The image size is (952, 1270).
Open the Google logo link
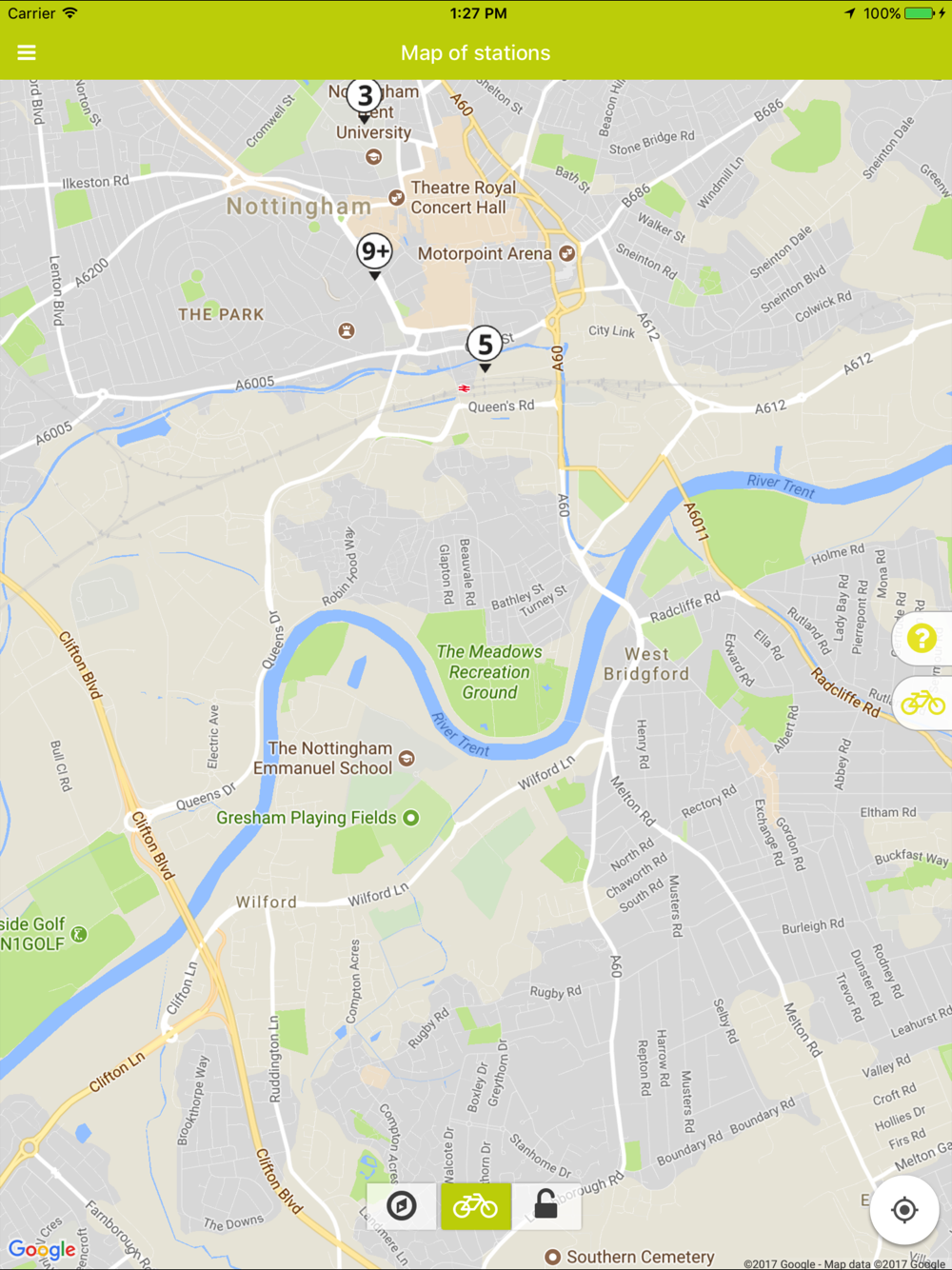42,1250
